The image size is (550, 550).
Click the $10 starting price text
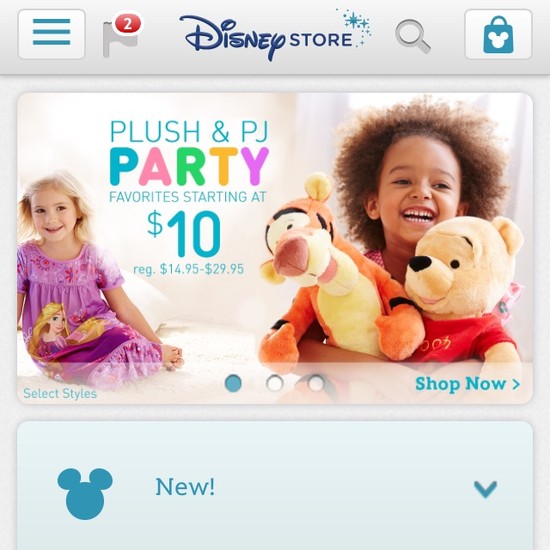(184, 234)
